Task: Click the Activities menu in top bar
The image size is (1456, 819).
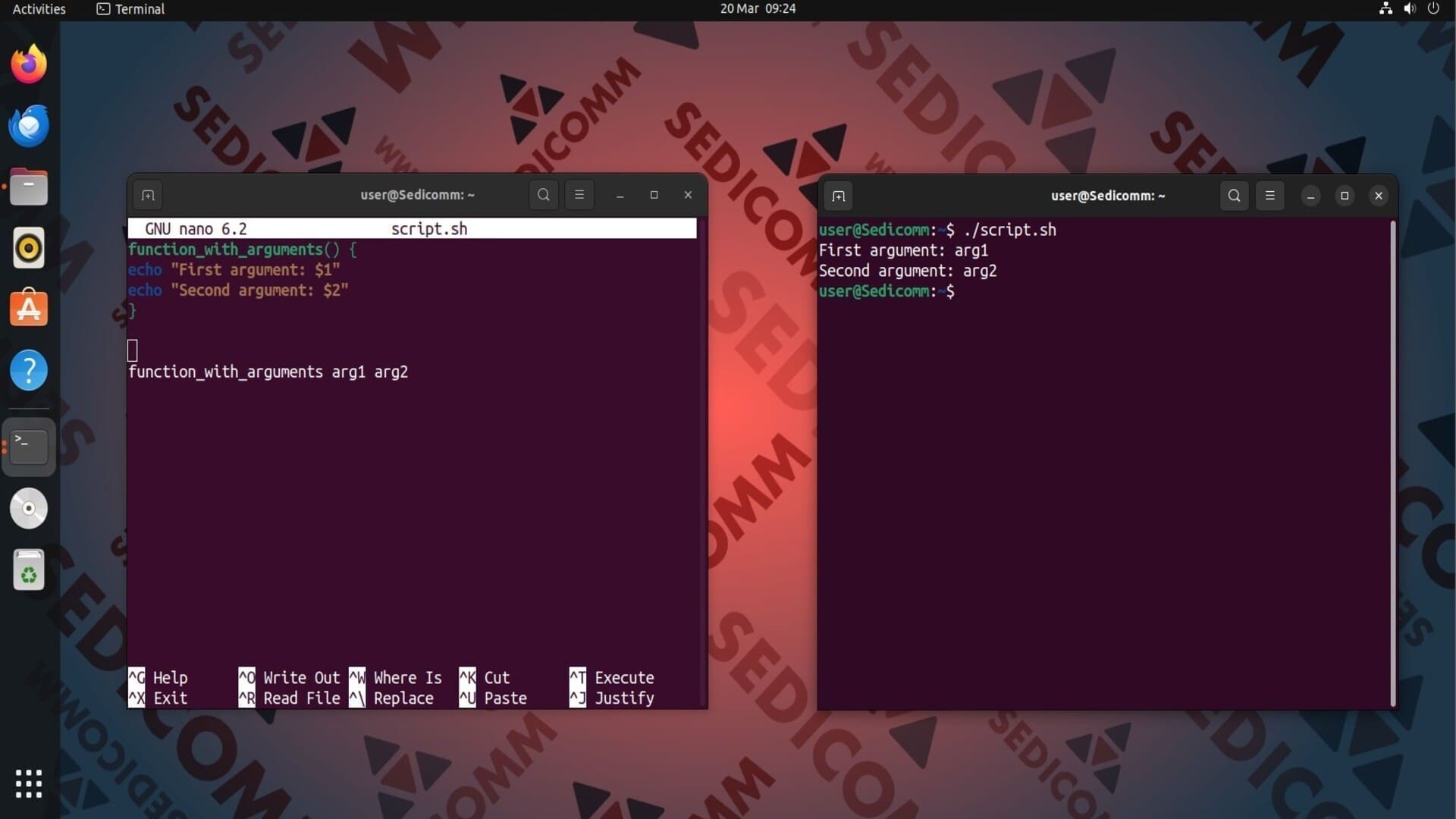Action: point(39,9)
